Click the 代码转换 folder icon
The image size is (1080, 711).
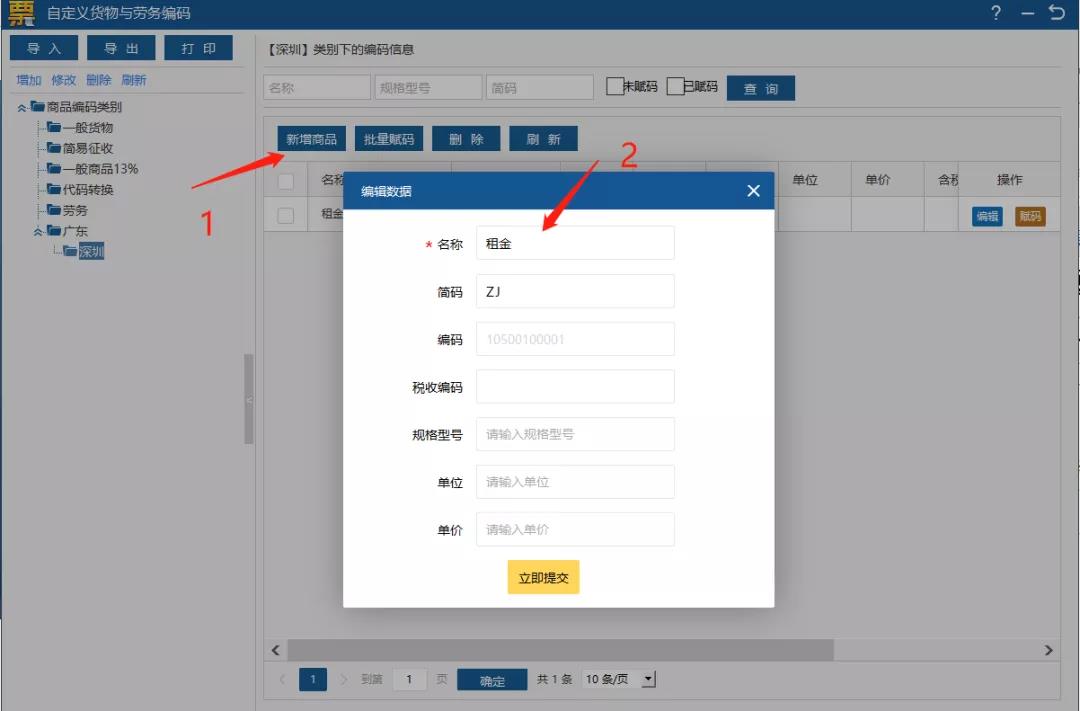(54, 189)
